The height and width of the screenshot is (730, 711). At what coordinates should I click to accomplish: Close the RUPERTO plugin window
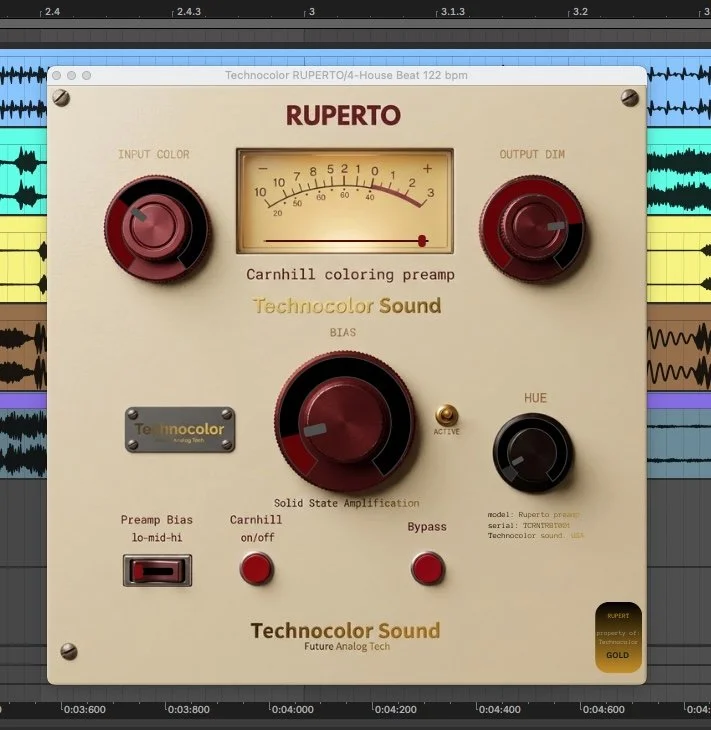point(57,75)
